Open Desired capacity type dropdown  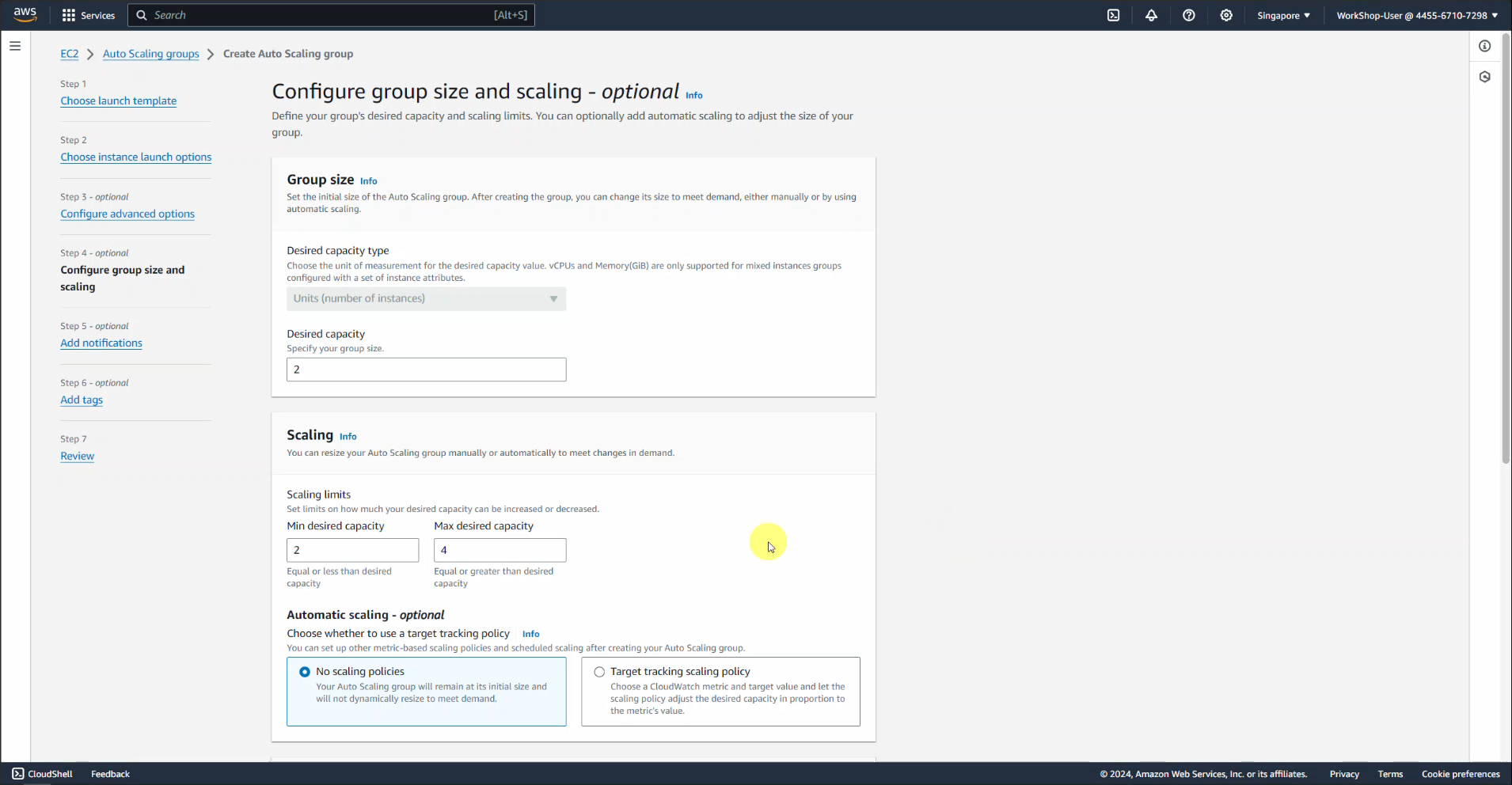tap(426, 298)
